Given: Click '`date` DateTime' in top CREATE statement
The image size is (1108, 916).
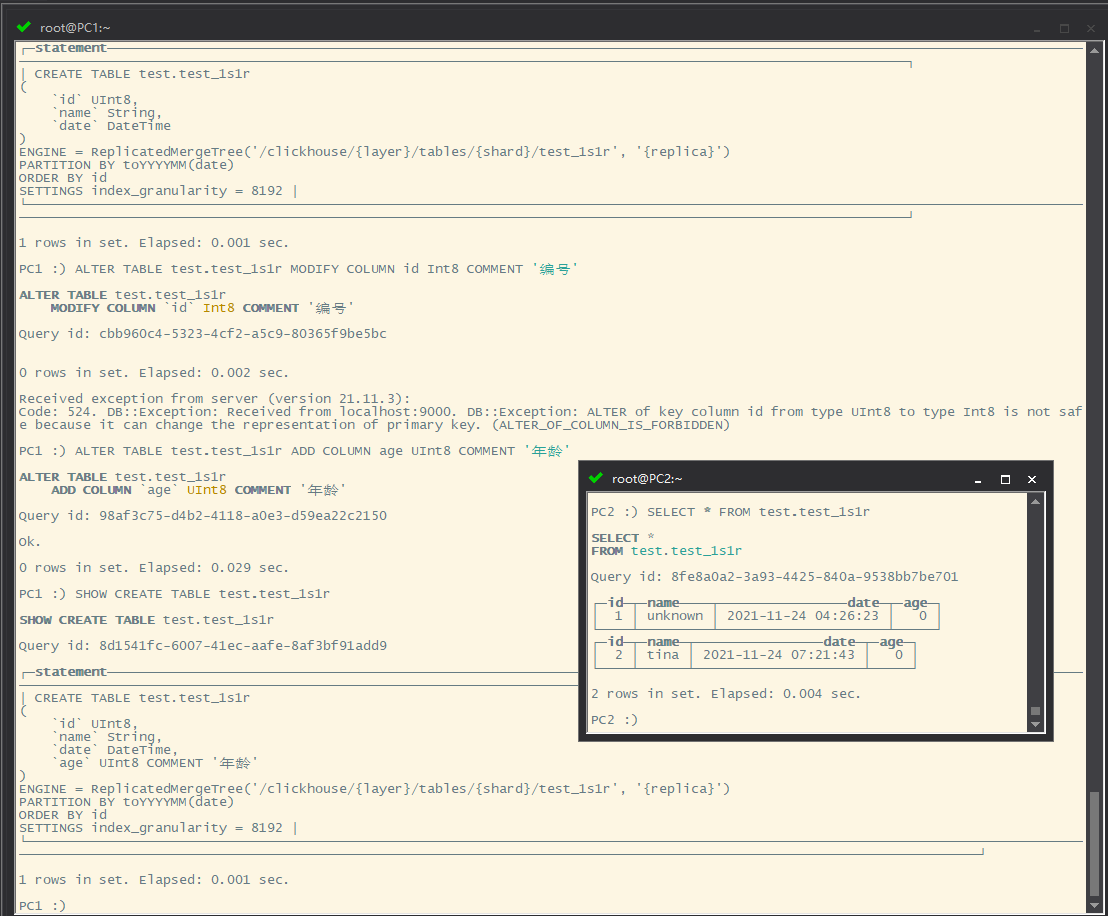Looking at the screenshot, I should click(111, 126).
